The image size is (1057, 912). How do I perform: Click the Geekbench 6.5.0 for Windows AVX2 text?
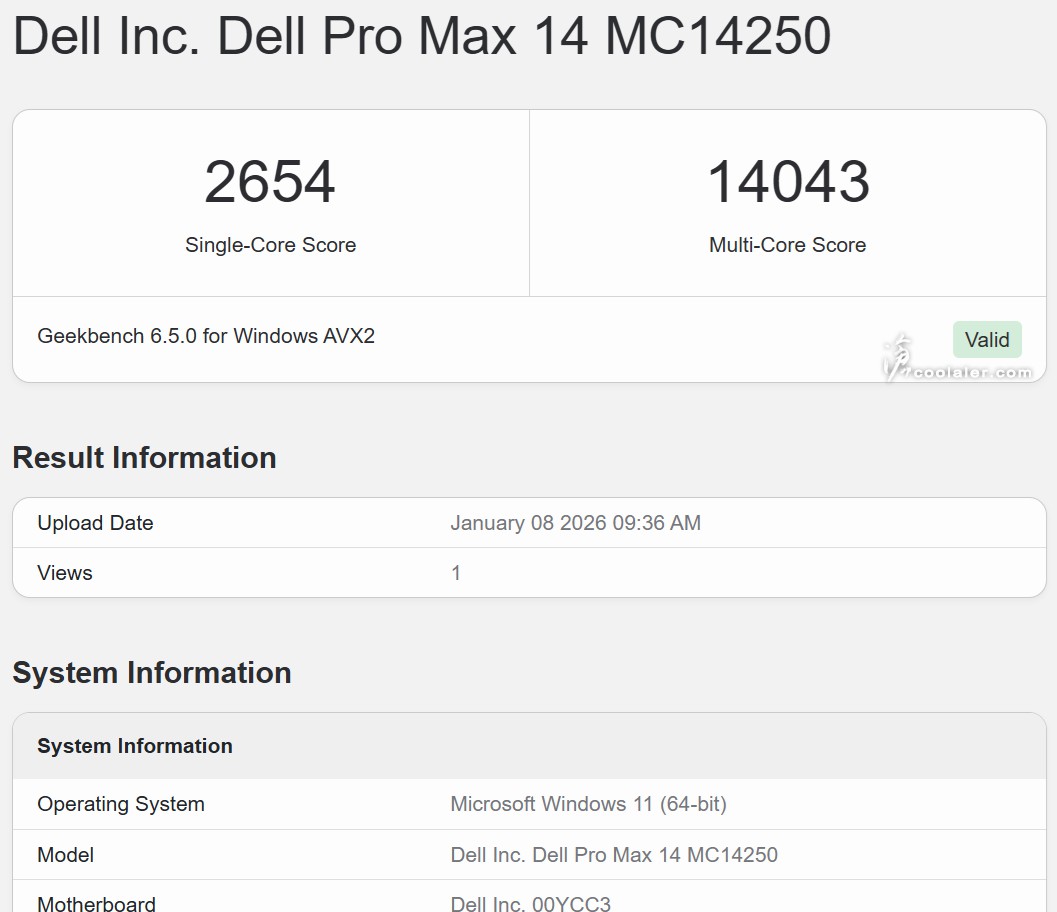point(206,336)
